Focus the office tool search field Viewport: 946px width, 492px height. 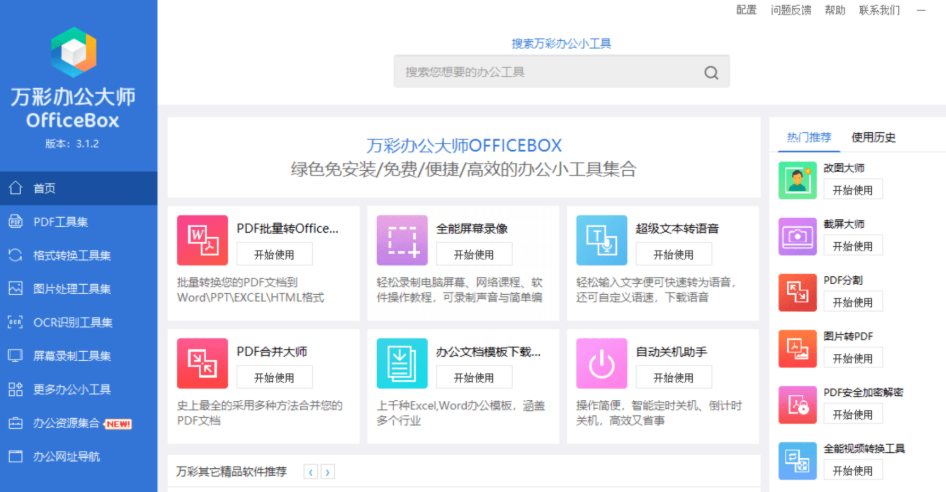coord(561,72)
